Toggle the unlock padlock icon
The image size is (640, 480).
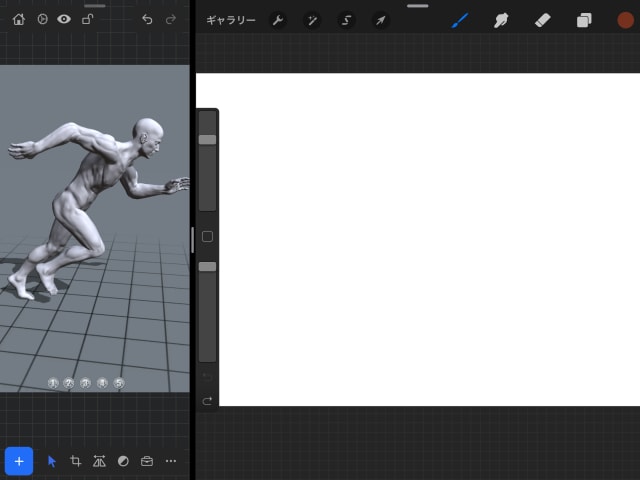(x=87, y=19)
